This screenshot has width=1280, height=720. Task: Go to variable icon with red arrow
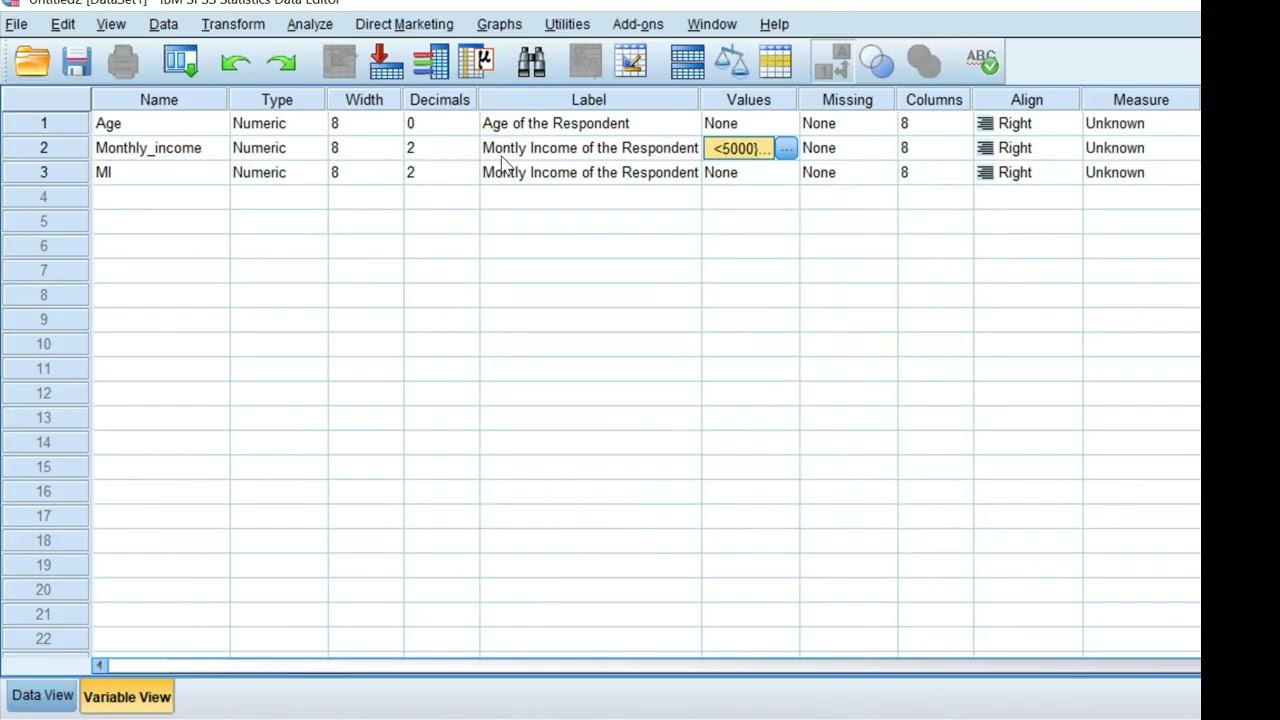pyautogui.click(x=386, y=63)
